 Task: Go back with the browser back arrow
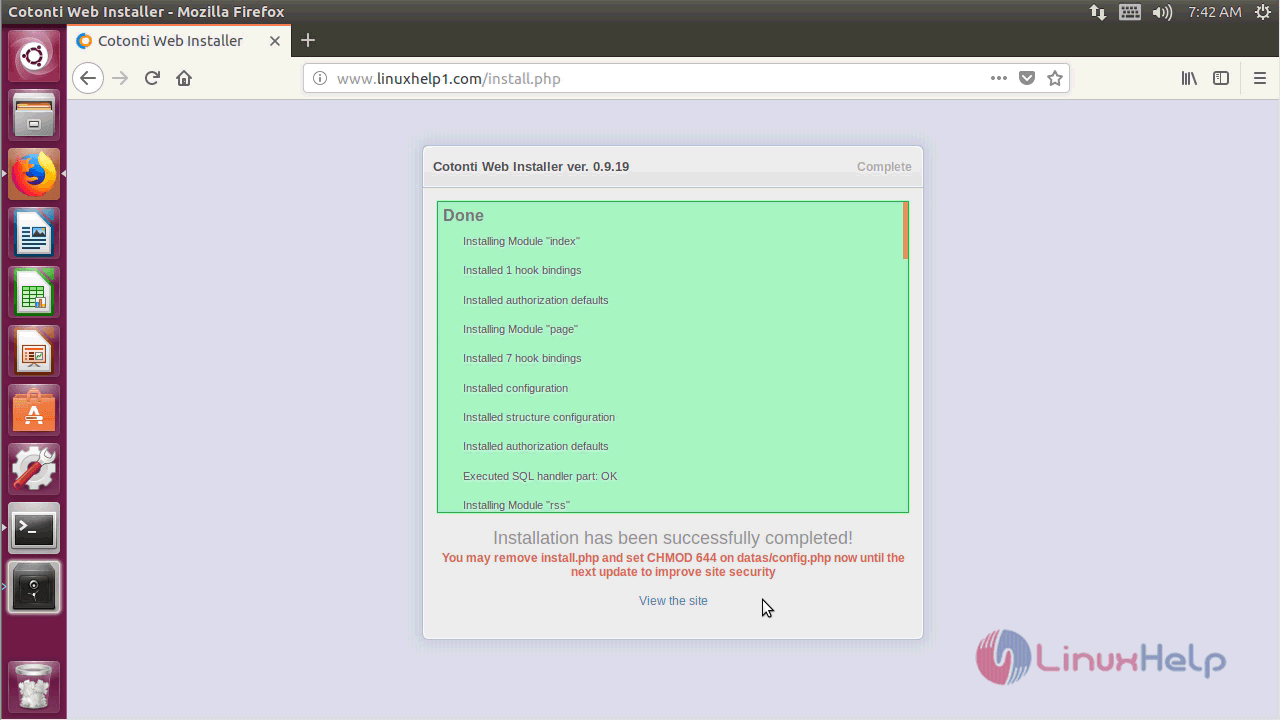88,78
